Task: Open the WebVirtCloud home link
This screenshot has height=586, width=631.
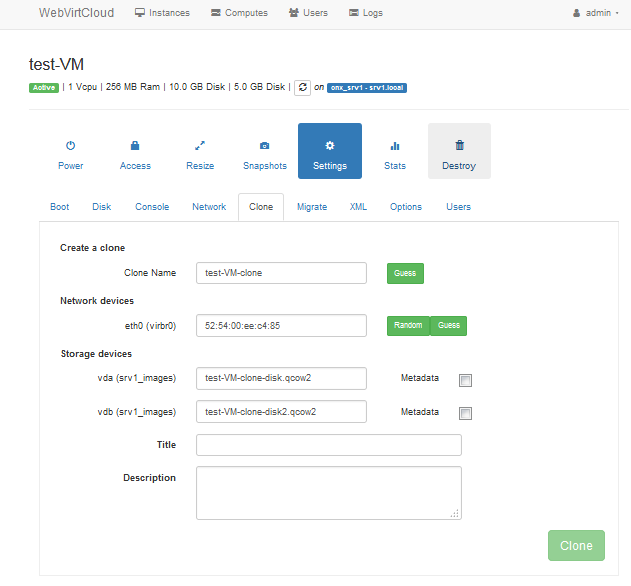Action: point(76,13)
